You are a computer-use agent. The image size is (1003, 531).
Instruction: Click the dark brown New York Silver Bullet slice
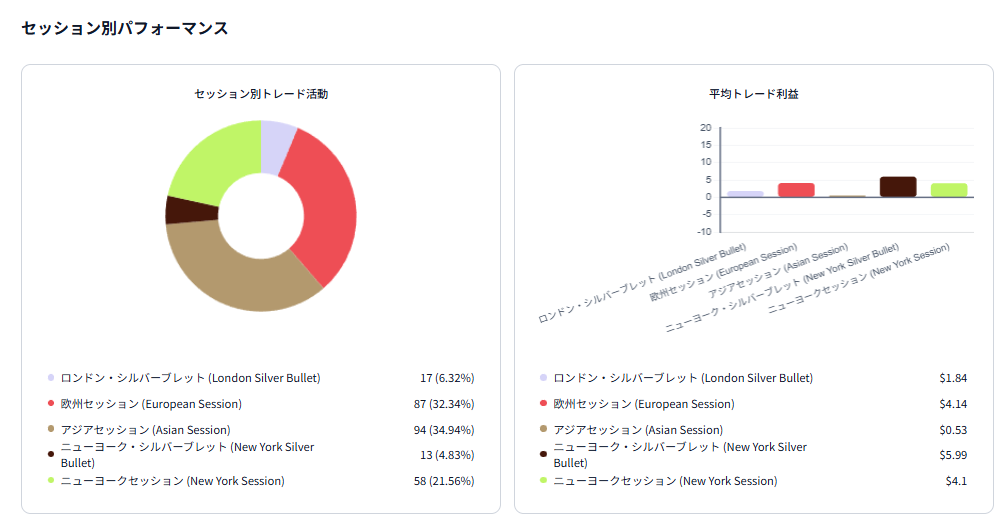coord(180,210)
